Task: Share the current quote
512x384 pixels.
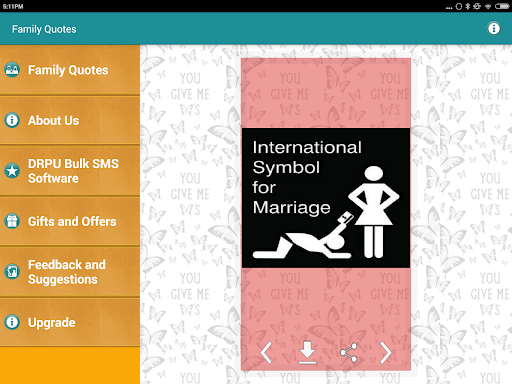Action: coord(349,352)
